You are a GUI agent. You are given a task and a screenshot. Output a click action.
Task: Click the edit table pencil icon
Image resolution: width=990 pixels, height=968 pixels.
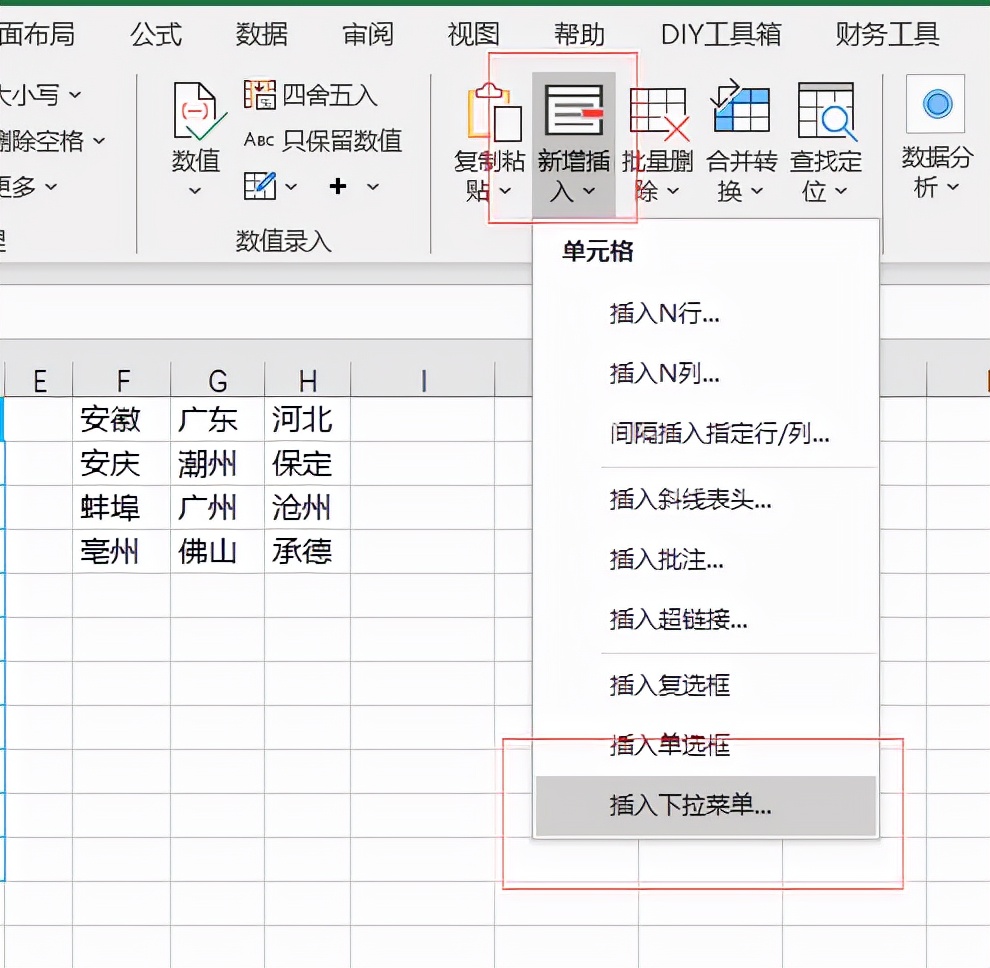pyautogui.click(x=260, y=186)
